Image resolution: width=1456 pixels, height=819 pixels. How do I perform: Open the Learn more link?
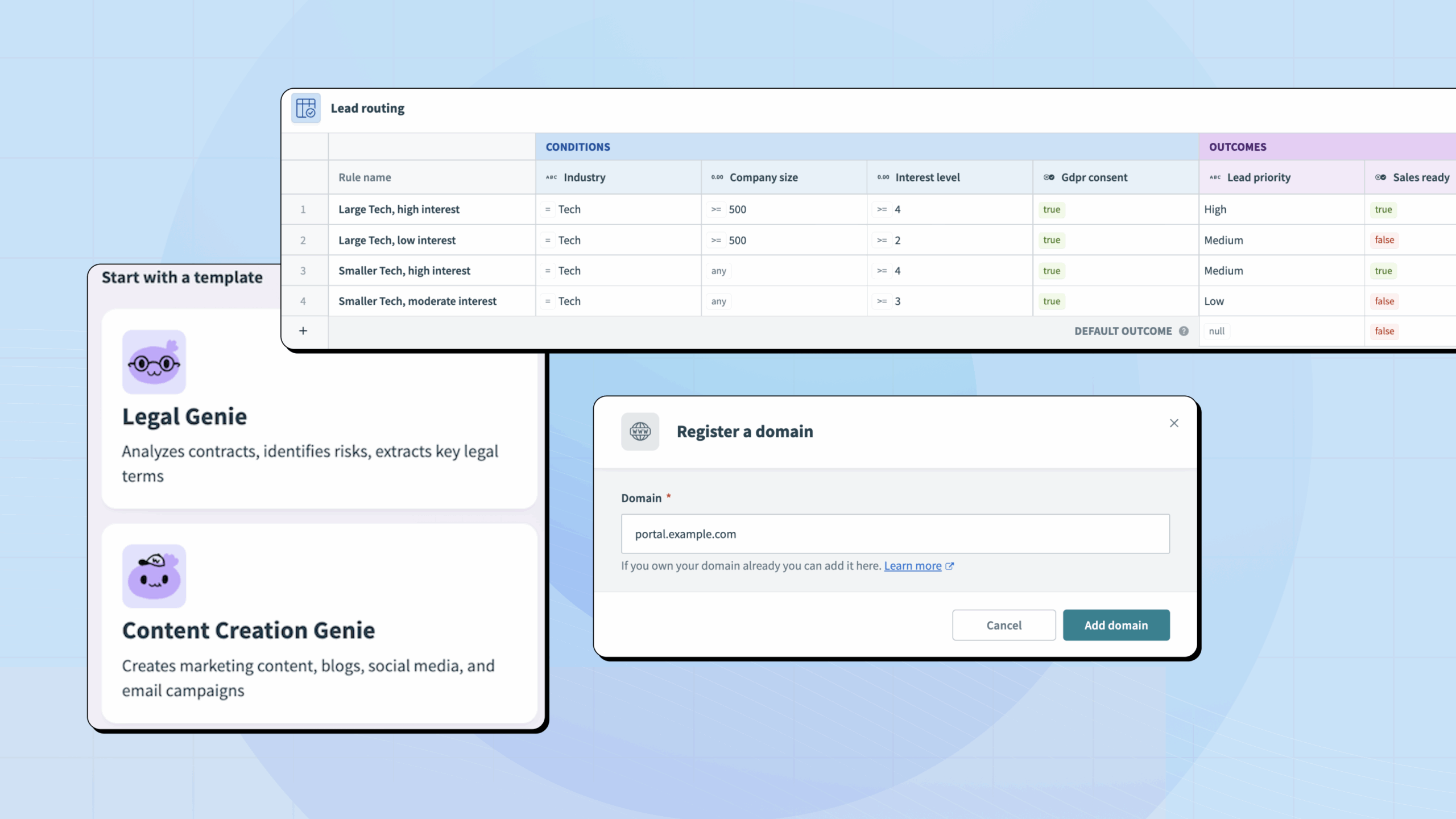coord(912,566)
